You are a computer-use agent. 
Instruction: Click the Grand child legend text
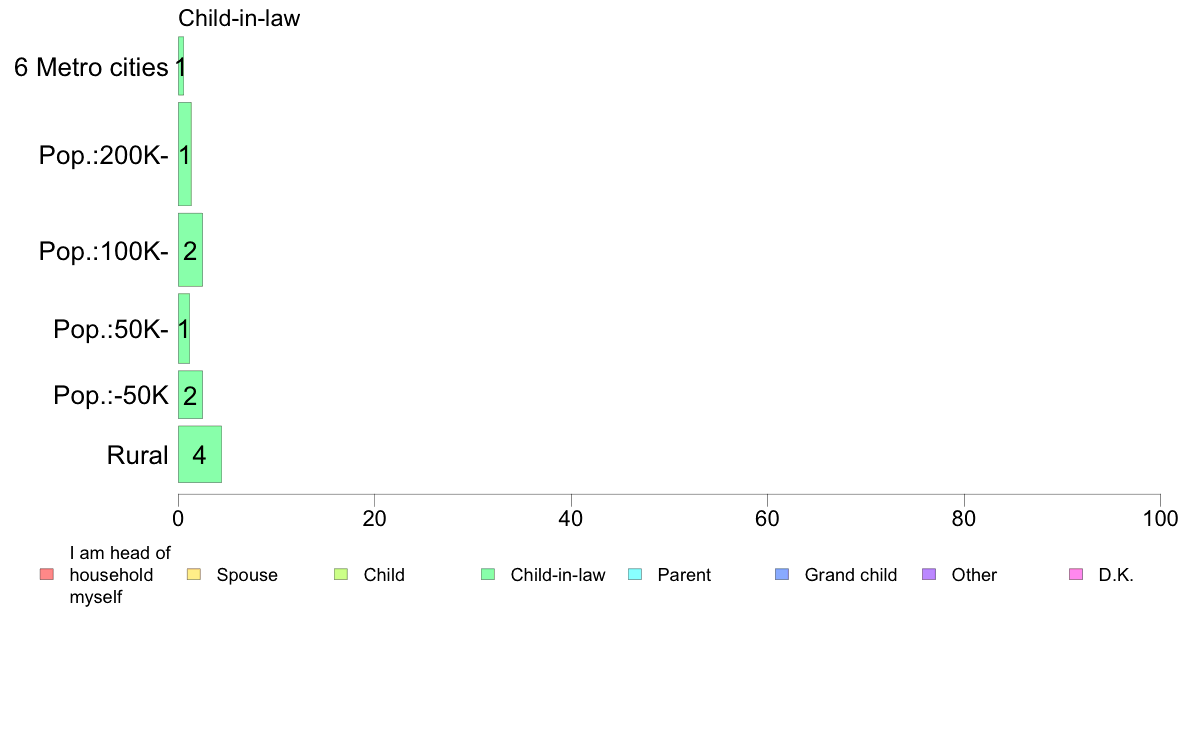pyautogui.click(x=850, y=575)
